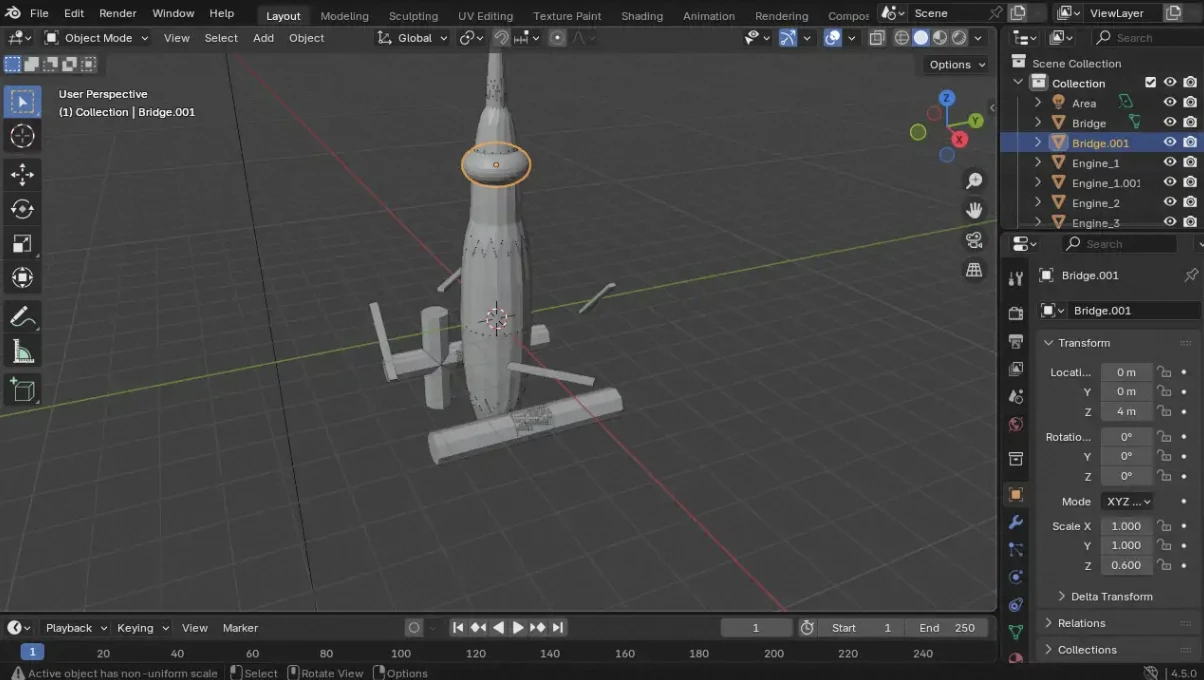Click the End frame field 250
This screenshot has height=680, width=1204.
947,628
